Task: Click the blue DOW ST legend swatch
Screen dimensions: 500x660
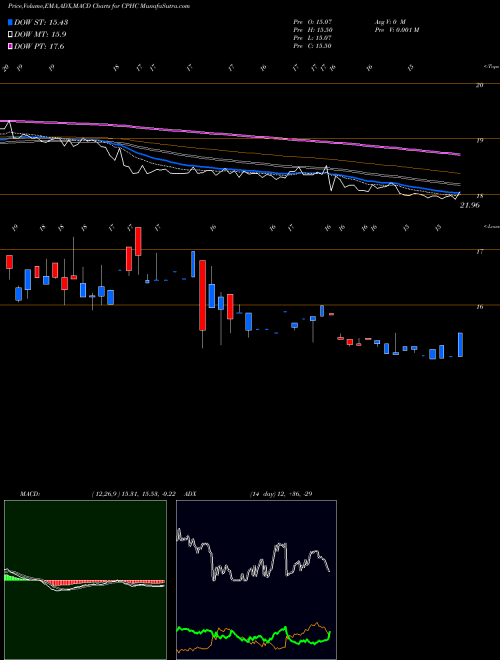Action: pyautogui.click(x=10, y=22)
